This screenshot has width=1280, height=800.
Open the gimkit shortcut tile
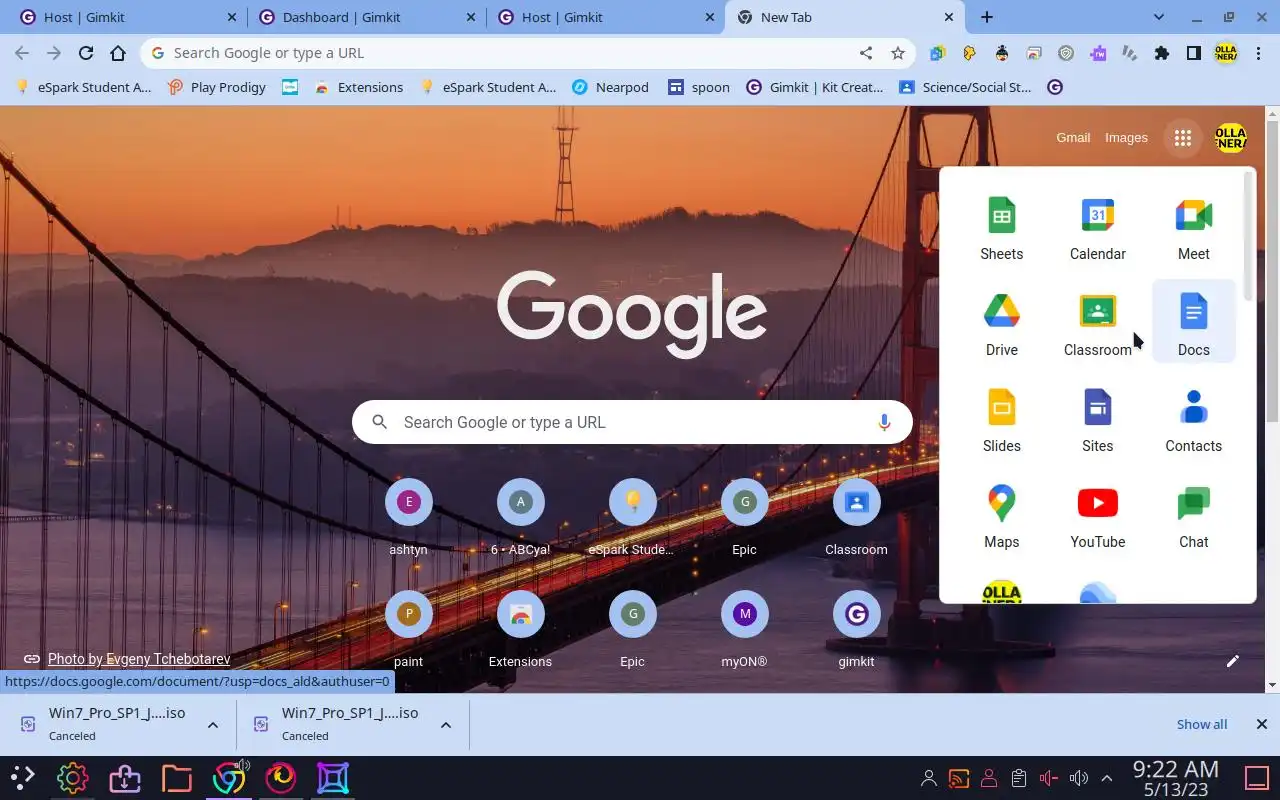point(856,630)
